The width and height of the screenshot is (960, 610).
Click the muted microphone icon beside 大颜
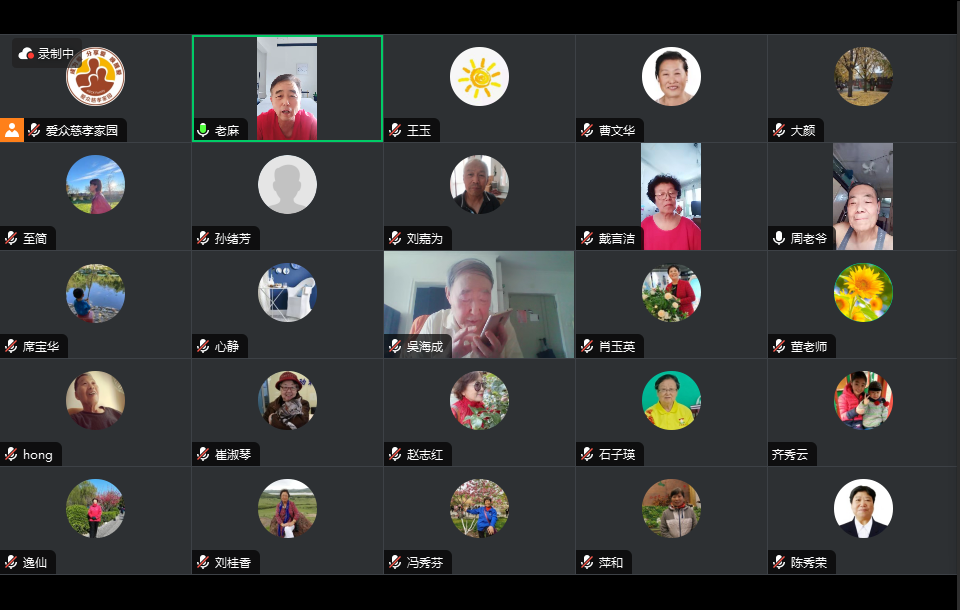(779, 130)
